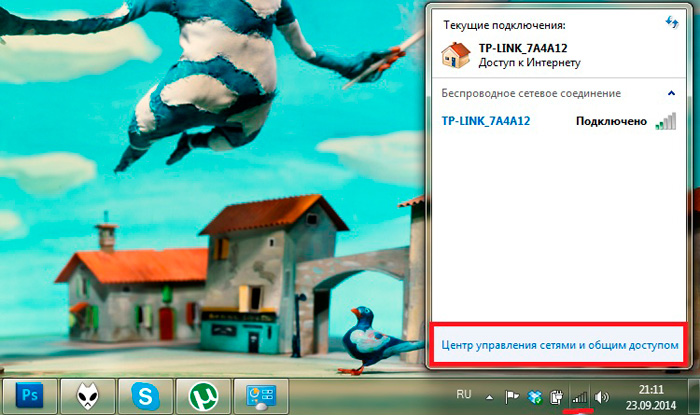Image resolution: width=700 pixels, height=415 pixels.
Task: Select TP-LINK_7A4A12 in the wireless list
Action: click(x=486, y=121)
